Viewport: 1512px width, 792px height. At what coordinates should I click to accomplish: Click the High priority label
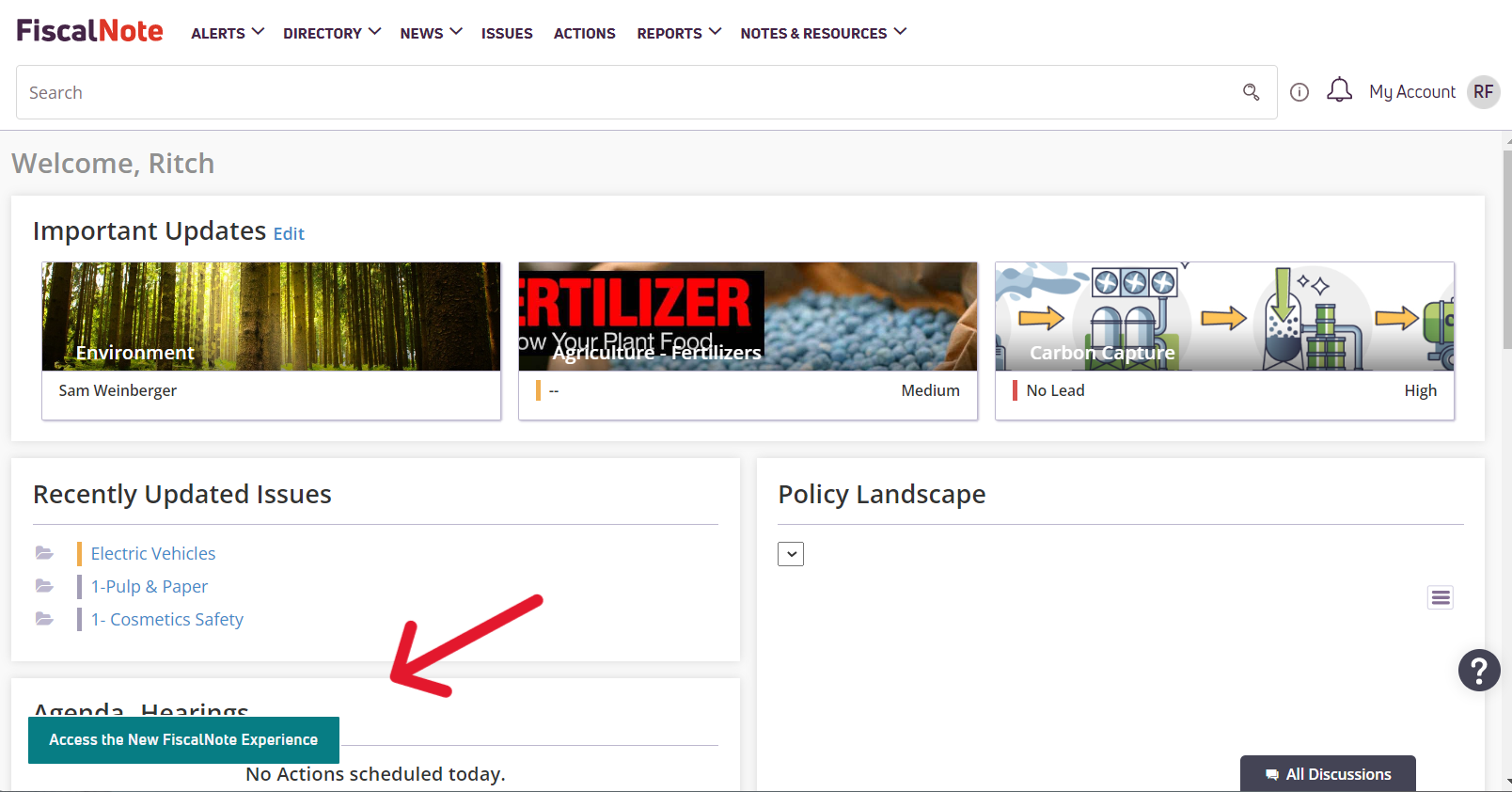(x=1421, y=390)
